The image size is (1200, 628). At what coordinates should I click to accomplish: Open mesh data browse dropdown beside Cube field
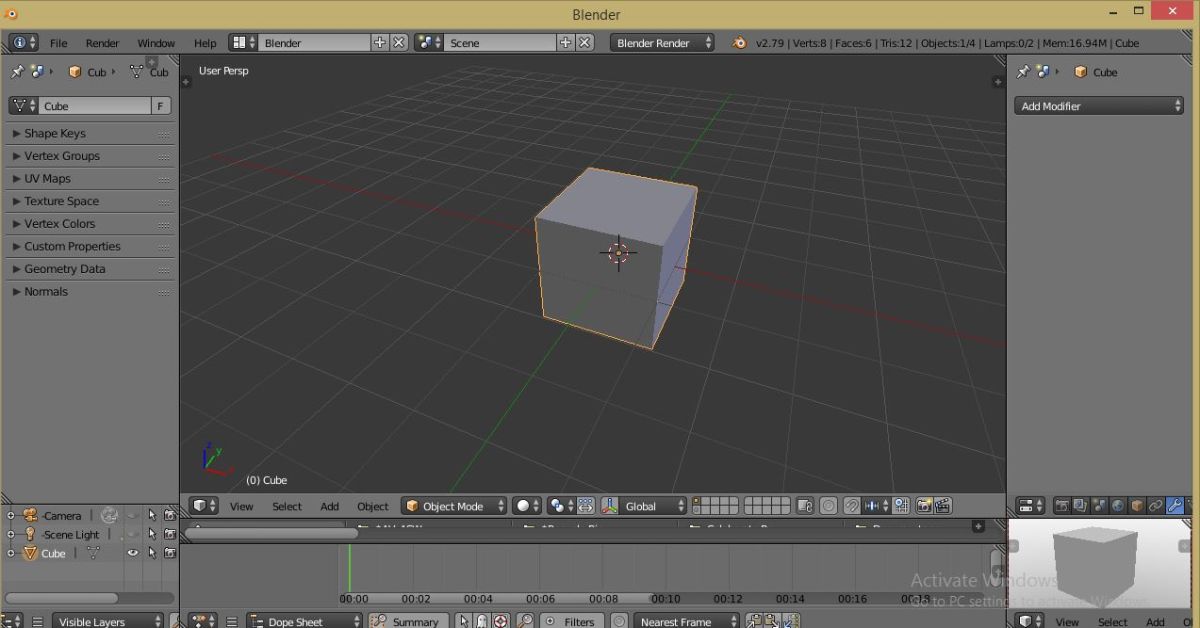[x=24, y=106]
